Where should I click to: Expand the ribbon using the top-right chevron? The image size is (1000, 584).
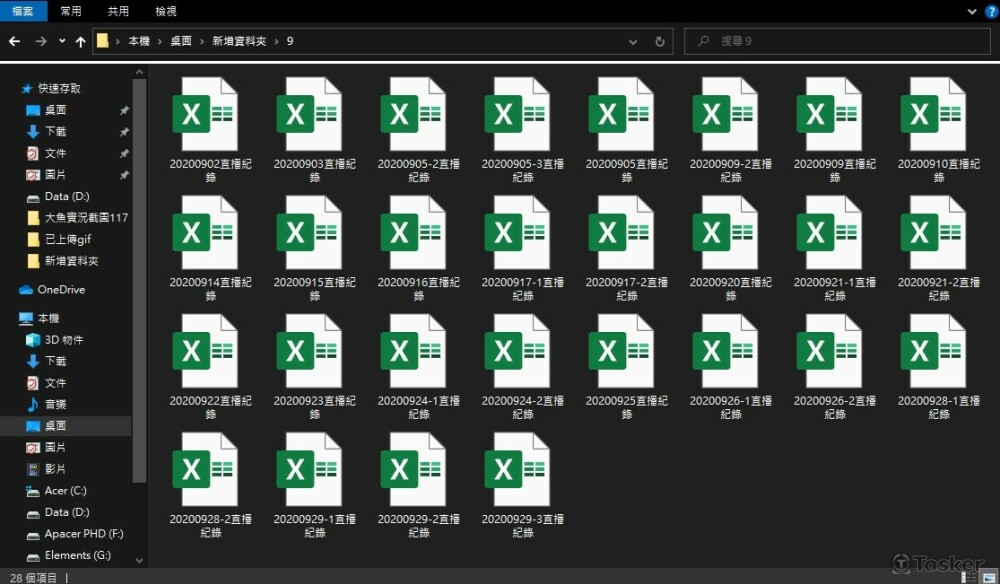(972, 11)
